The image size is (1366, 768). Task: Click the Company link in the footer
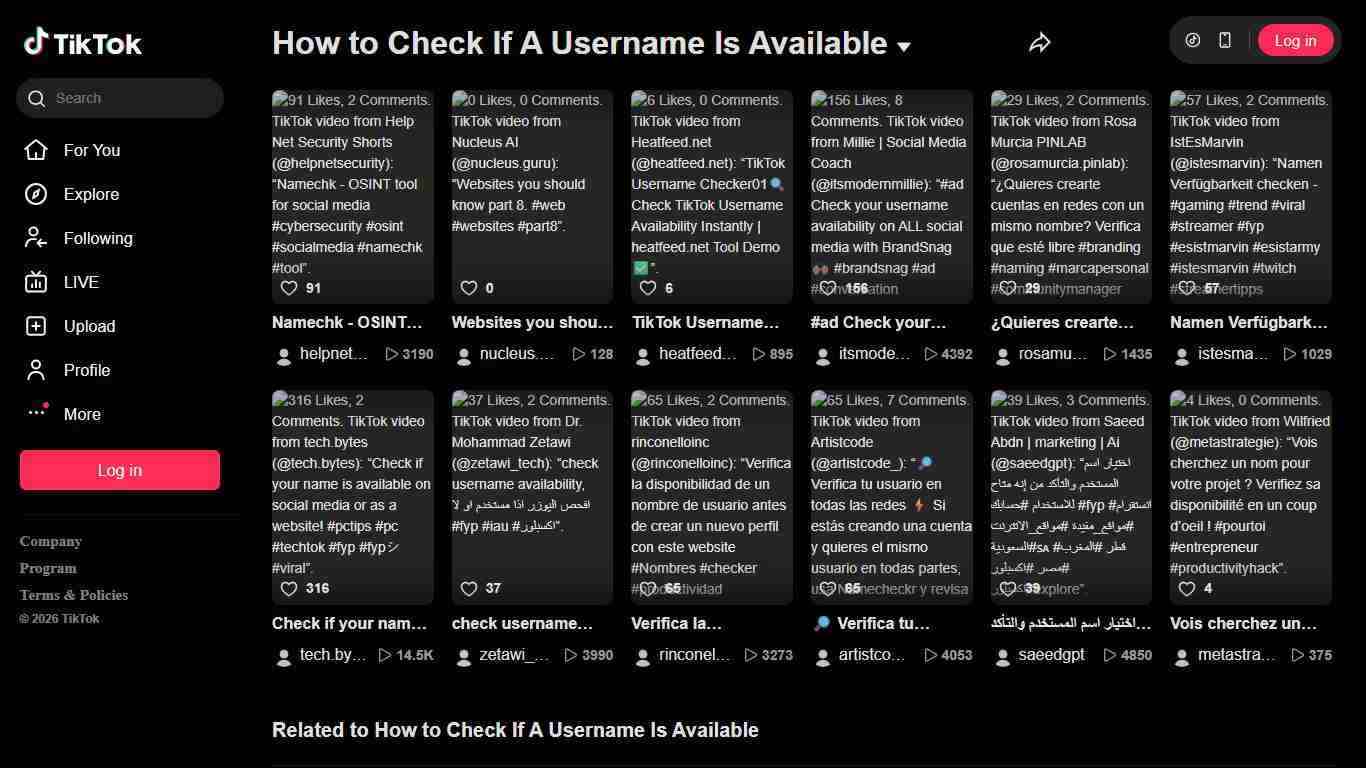[51, 541]
